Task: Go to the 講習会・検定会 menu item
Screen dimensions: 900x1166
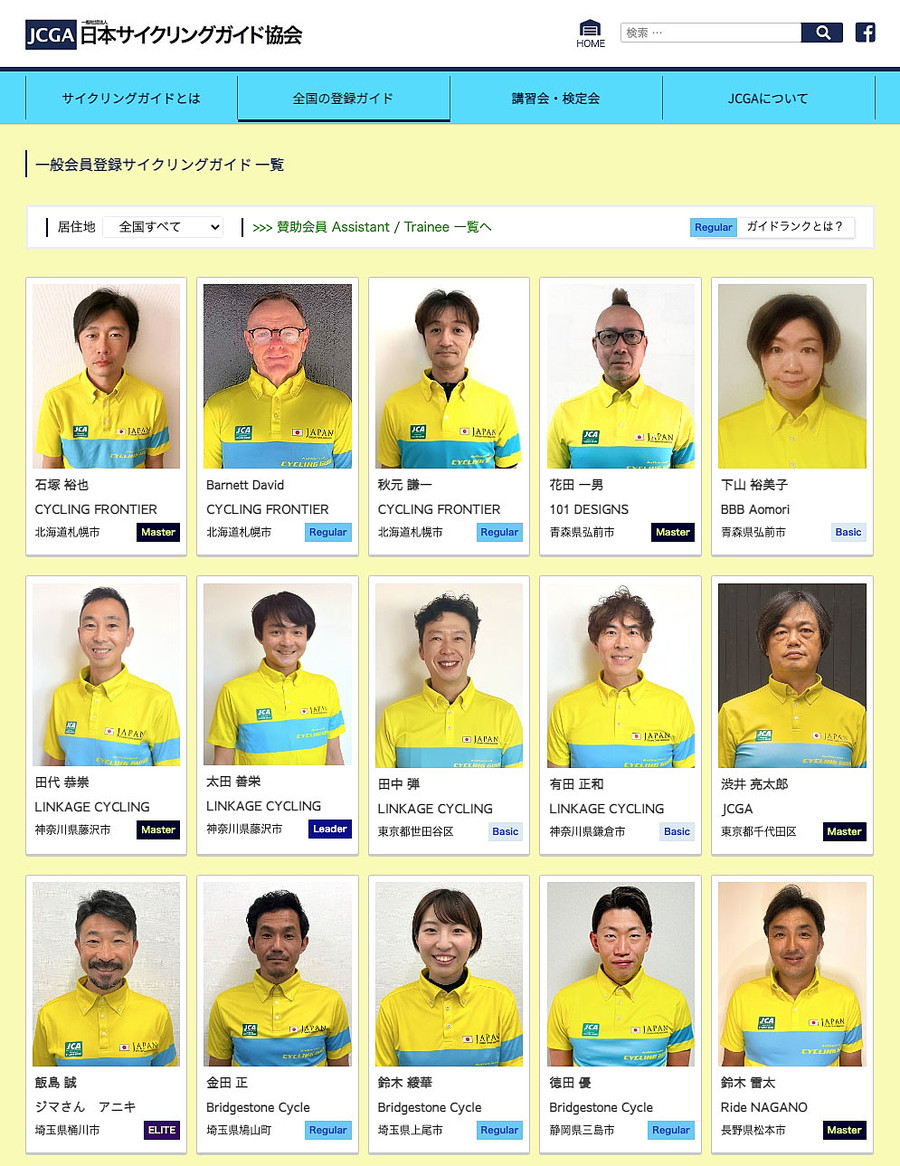Action: (556, 98)
